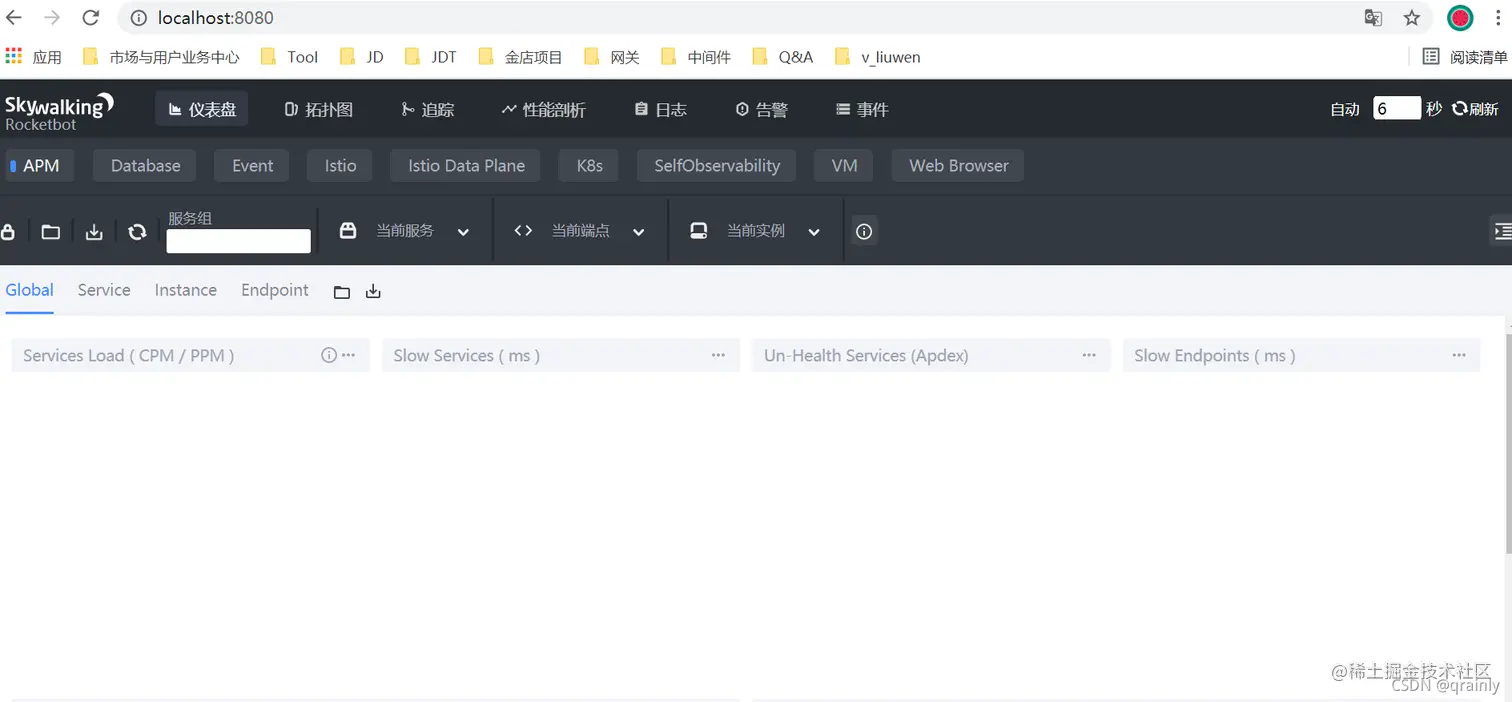Open the folder import icon beside lock
Image resolution: width=1512 pixels, height=702 pixels.
(51, 232)
